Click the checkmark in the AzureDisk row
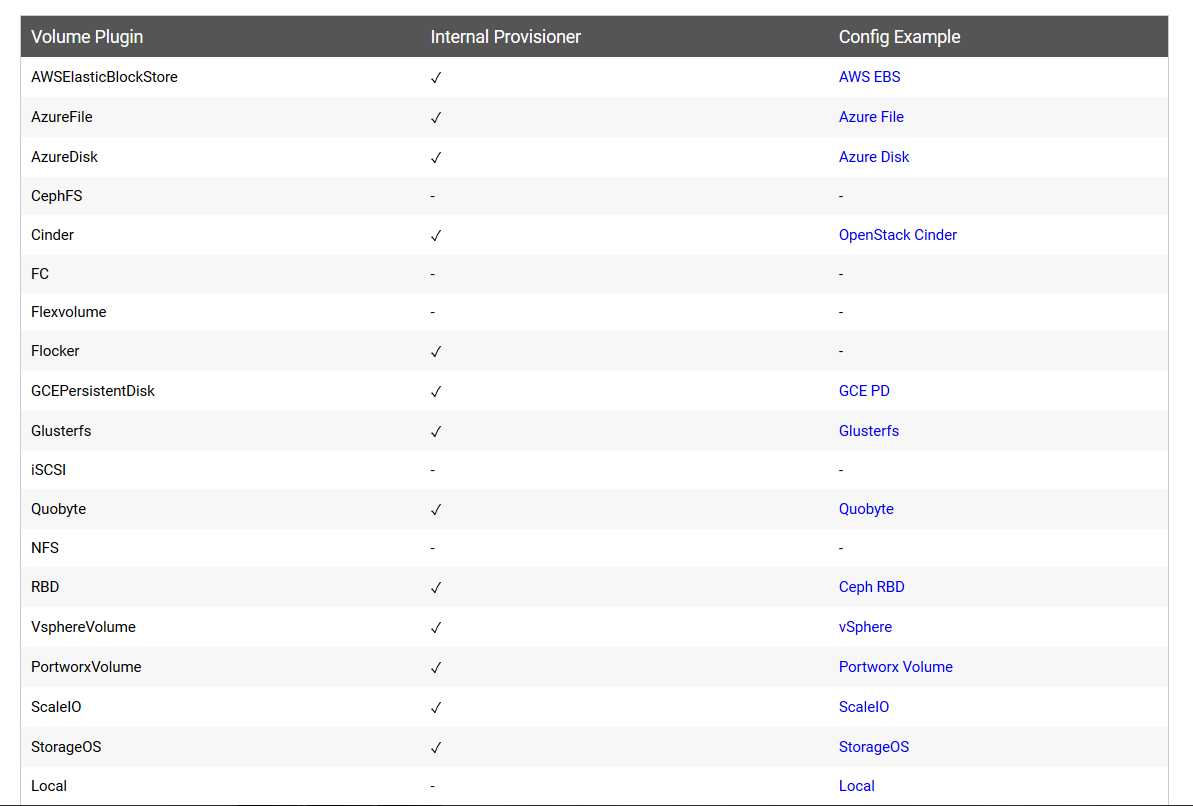 tap(436, 158)
